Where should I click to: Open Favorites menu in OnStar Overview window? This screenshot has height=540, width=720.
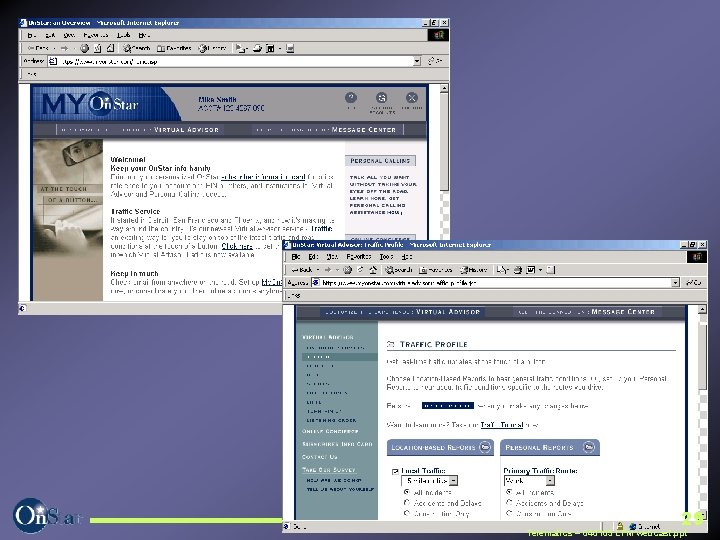click(96, 35)
